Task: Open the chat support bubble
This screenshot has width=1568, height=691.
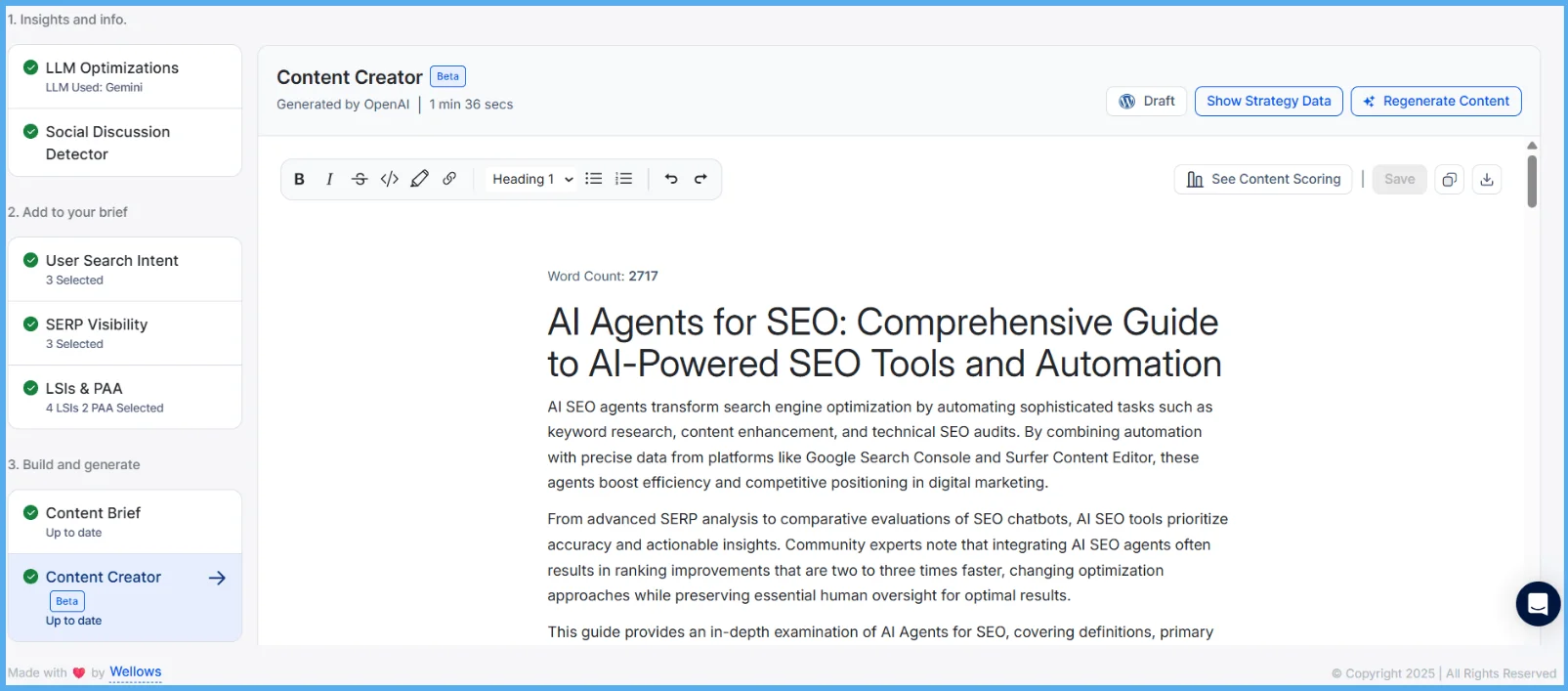Action: coord(1537,604)
